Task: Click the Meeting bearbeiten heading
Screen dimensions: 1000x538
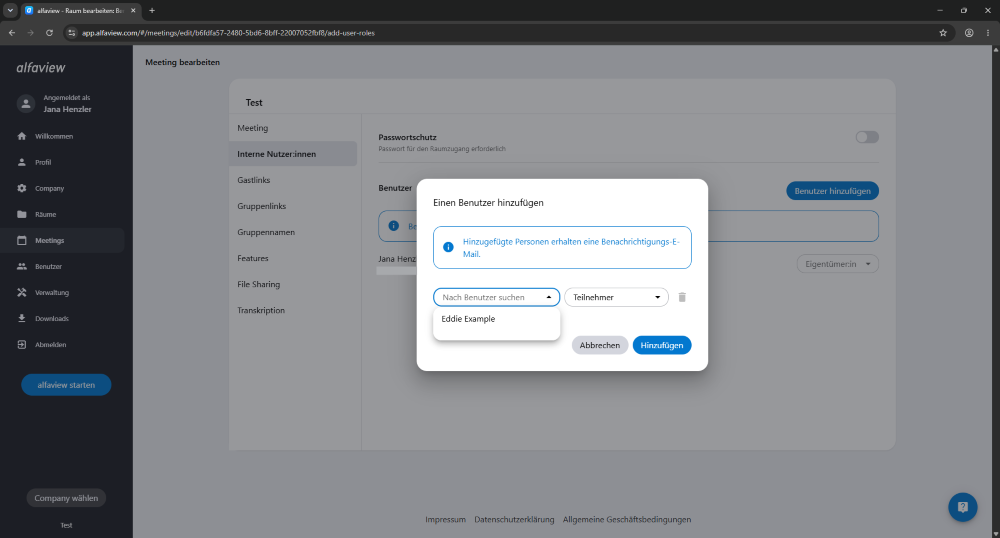Action: (x=182, y=62)
